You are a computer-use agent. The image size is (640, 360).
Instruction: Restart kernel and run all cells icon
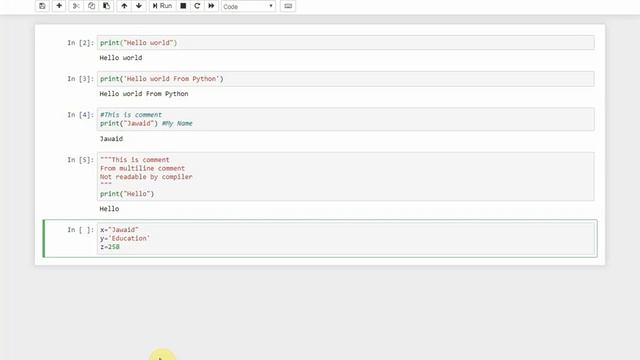211,6
